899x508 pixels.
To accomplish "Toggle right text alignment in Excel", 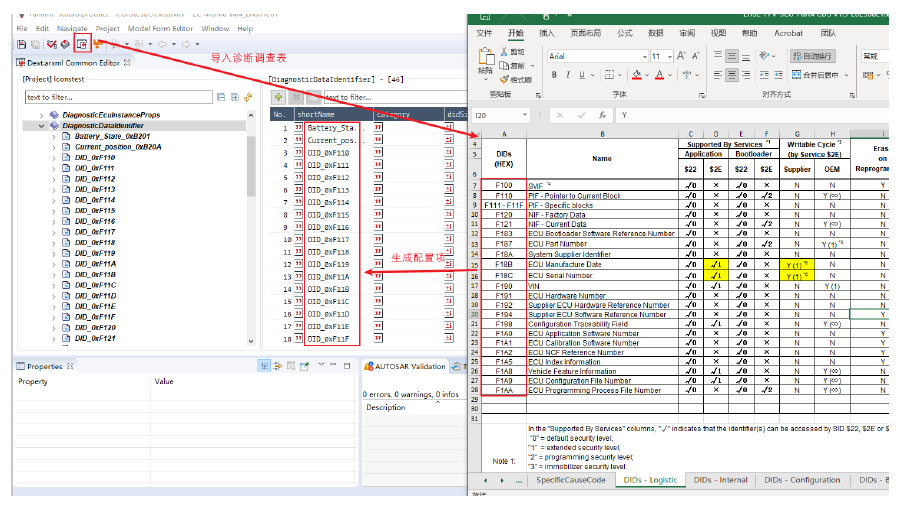I will [746, 75].
